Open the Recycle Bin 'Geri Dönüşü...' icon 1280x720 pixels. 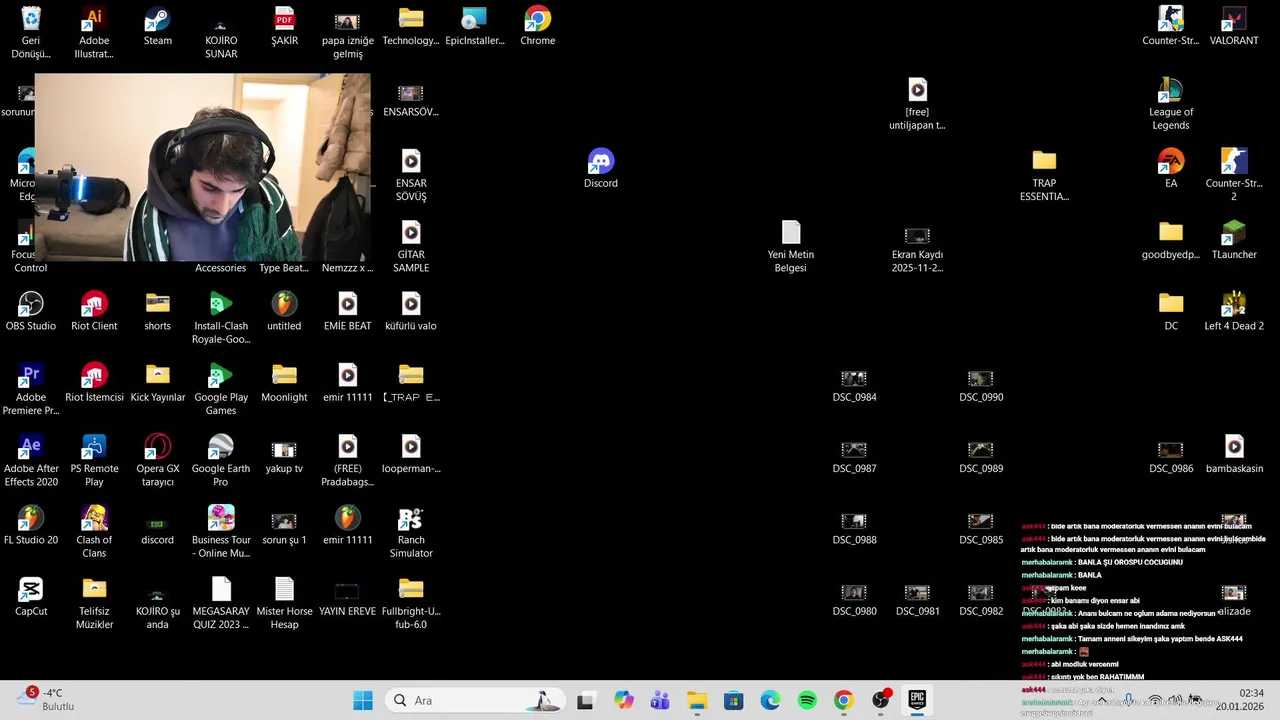pos(31,33)
